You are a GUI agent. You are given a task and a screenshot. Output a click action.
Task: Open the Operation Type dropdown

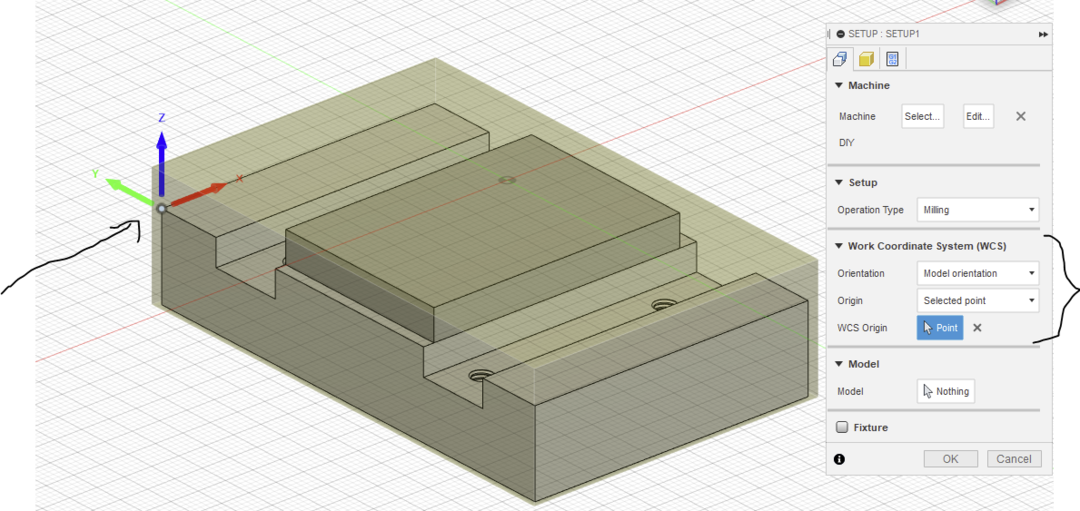[978, 210]
